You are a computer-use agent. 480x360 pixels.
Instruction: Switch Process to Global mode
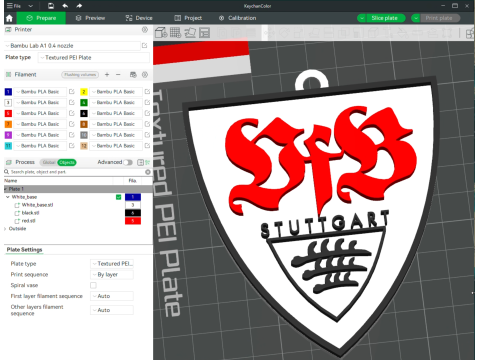(x=49, y=162)
